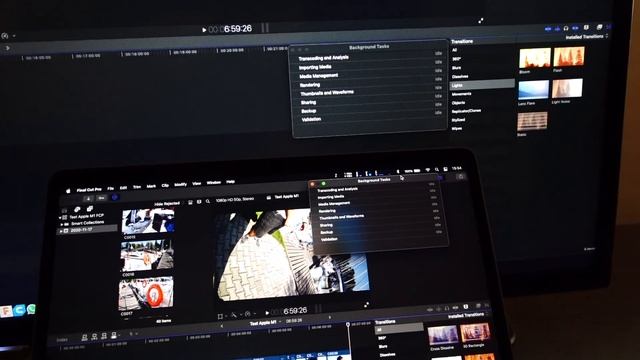Select Dissolves category on external monitor
The image size is (640, 360).
click(460, 76)
